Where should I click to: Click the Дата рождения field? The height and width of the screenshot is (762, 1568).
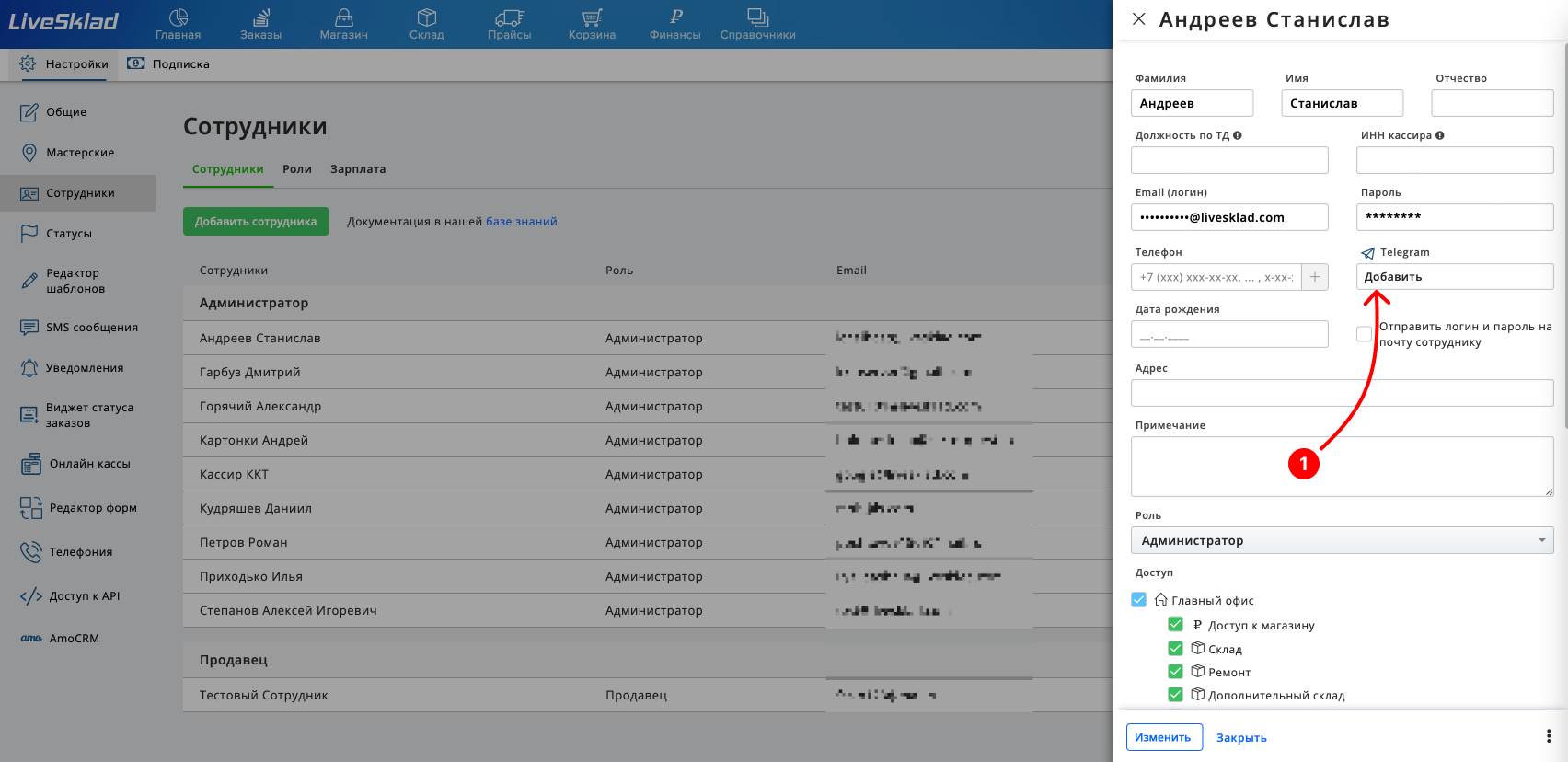click(x=1229, y=334)
